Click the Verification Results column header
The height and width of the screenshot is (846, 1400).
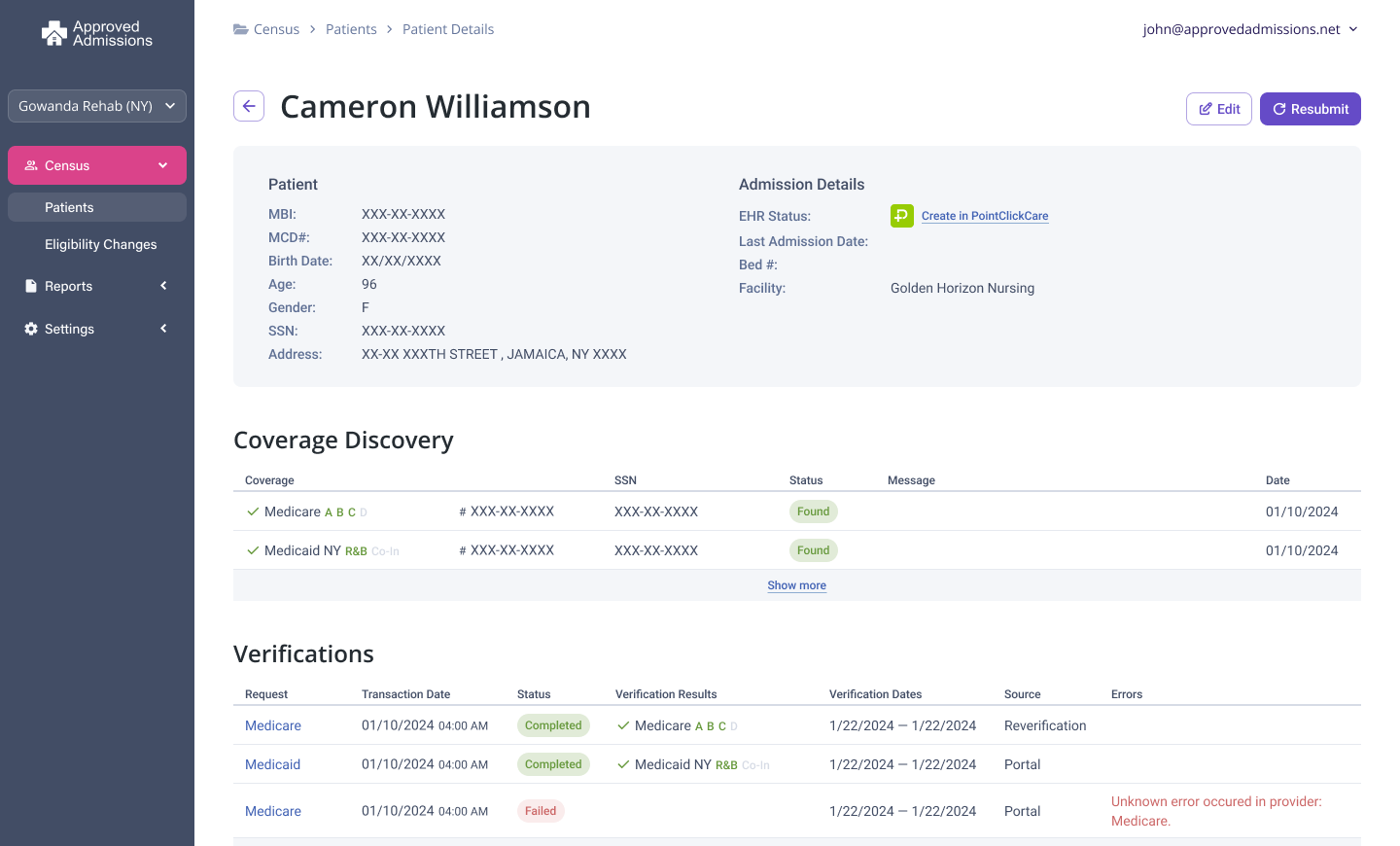[x=666, y=694]
